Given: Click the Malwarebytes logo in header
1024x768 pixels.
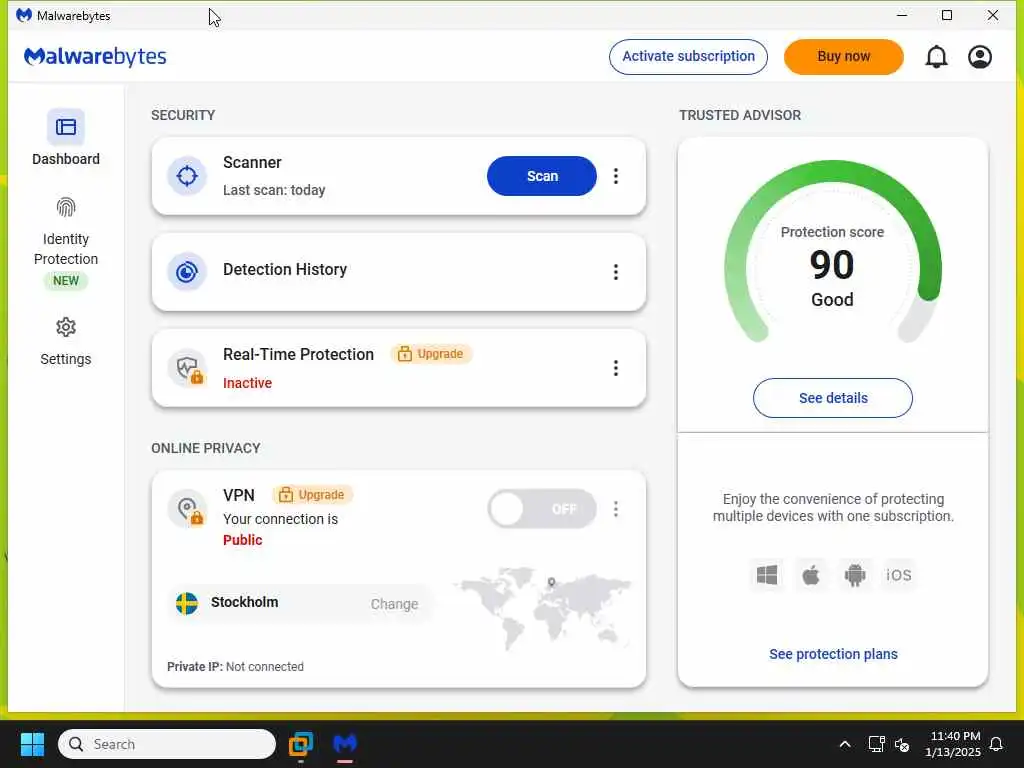Looking at the screenshot, I should pyautogui.click(x=95, y=57).
